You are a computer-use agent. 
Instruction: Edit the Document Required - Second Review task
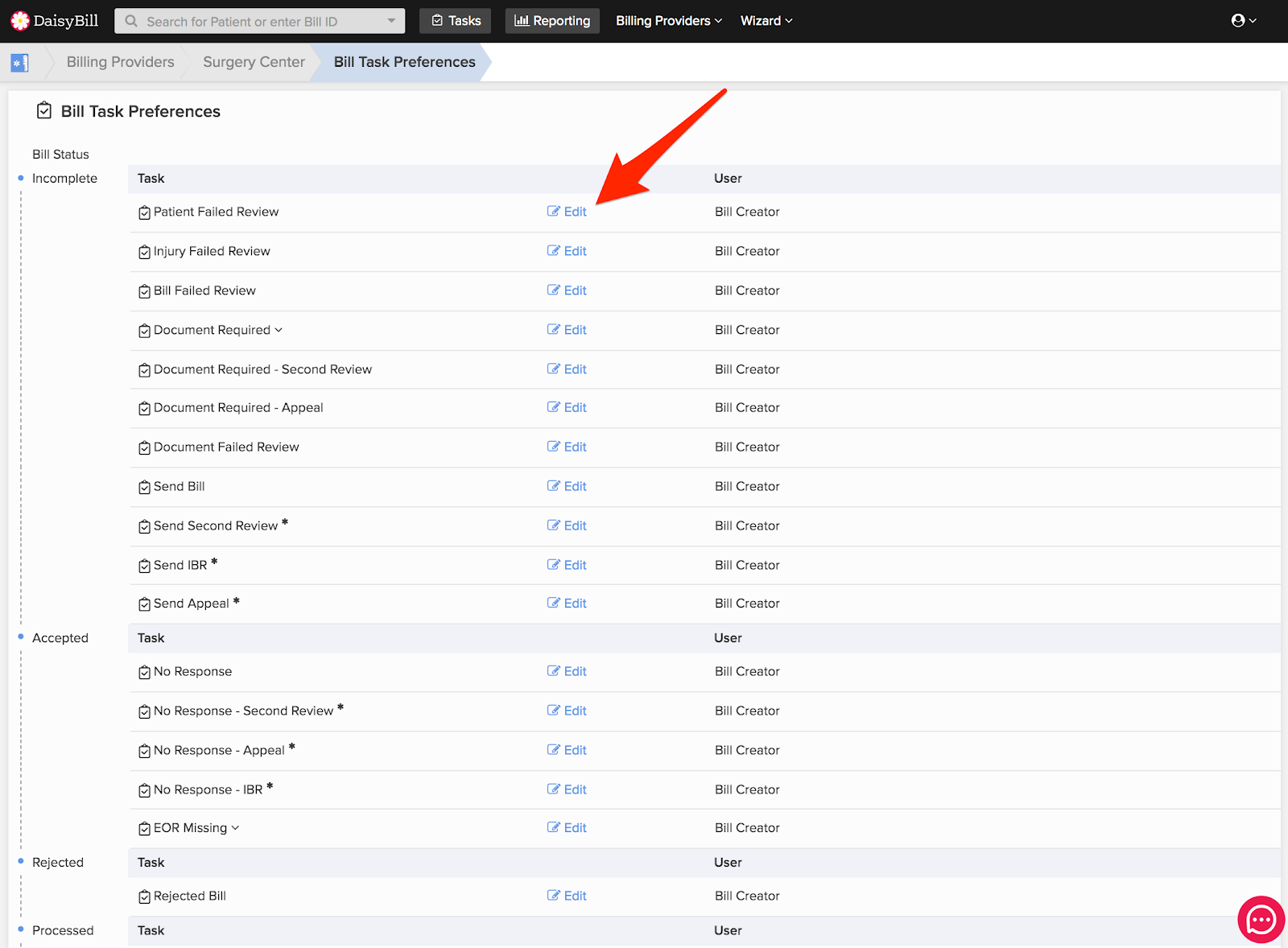(567, 369)
